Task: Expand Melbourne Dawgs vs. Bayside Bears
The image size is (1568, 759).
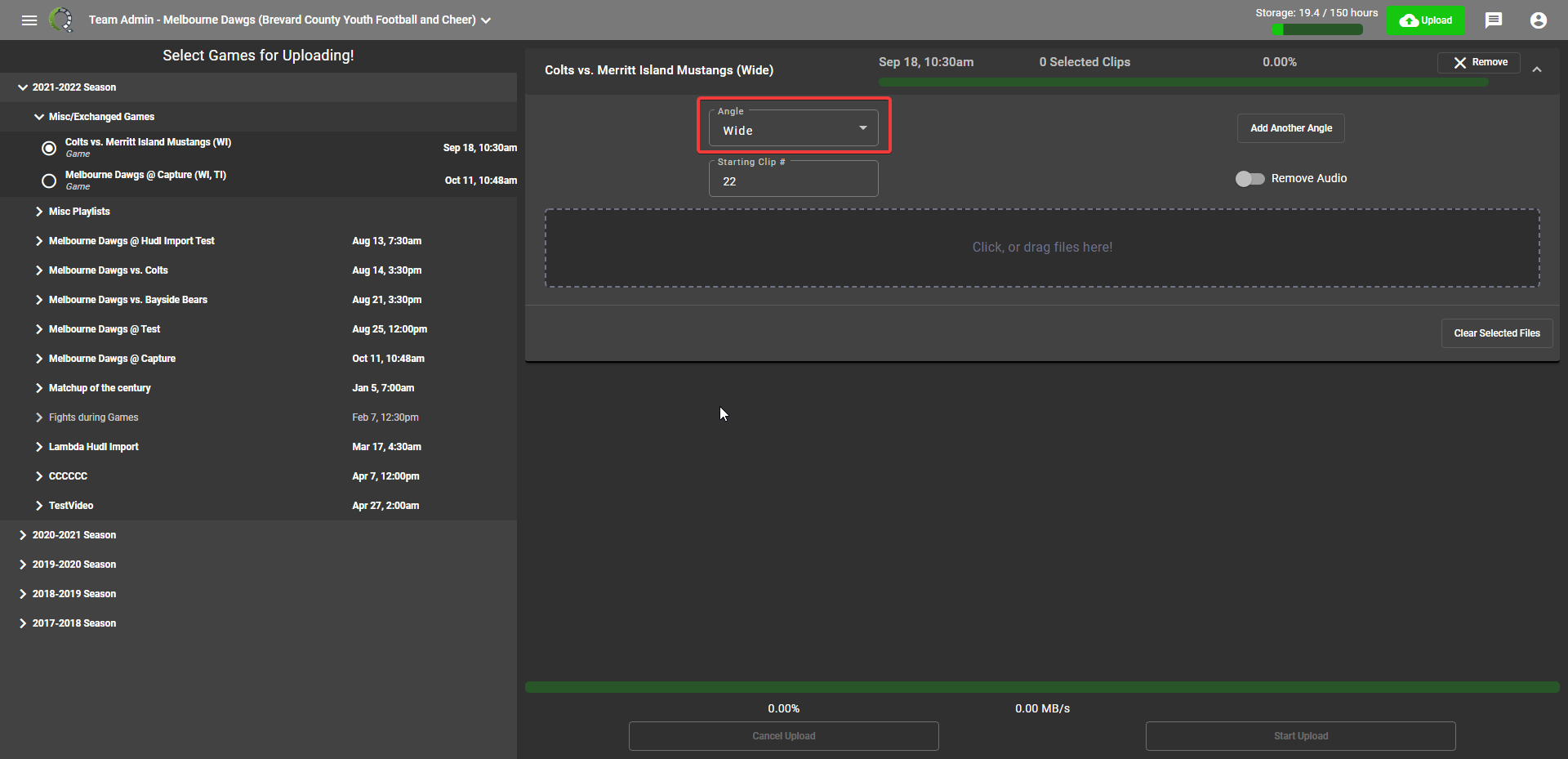Action: (39, 300)
